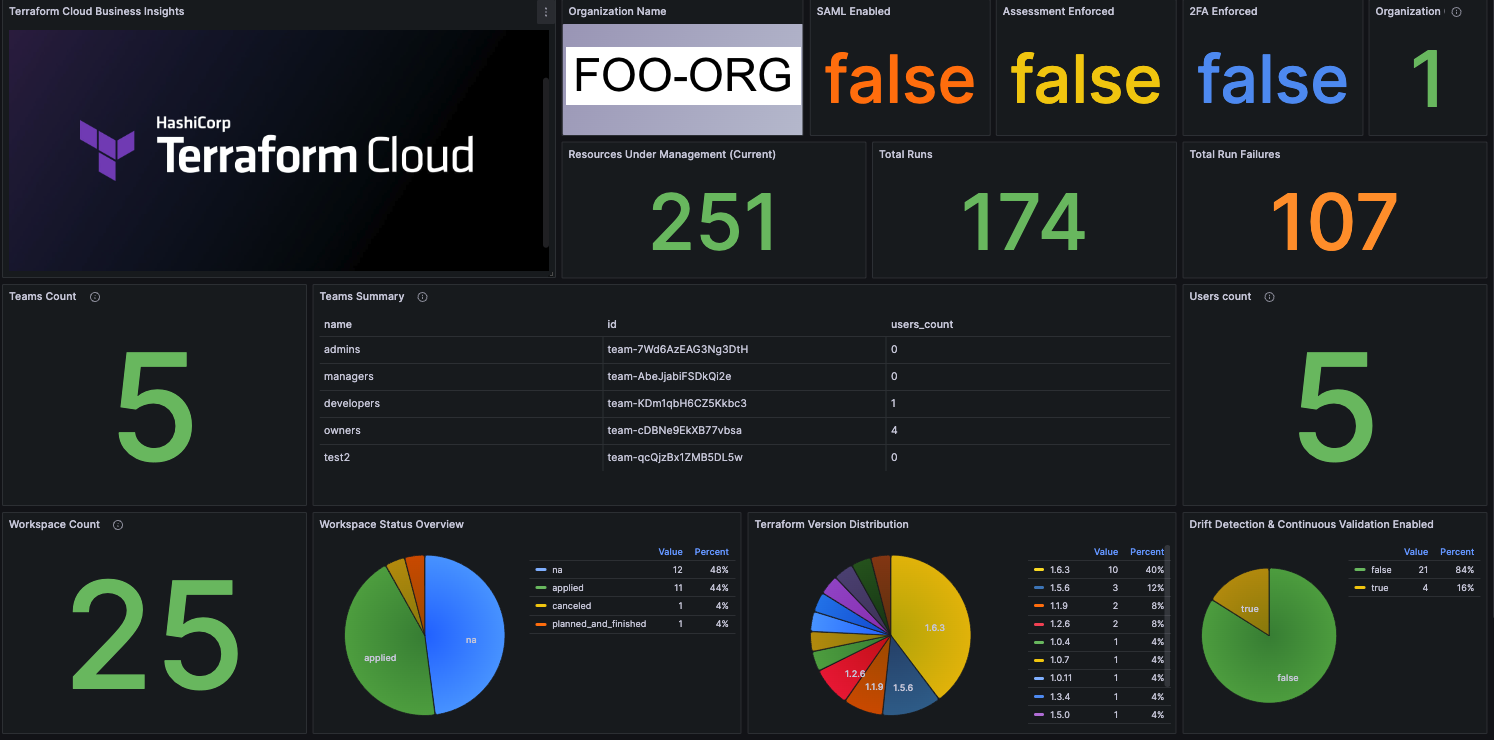Viewport: 1494px width, 740px height.
Task: Click the id team-qcQjzBx1ZMB5DL5w
Action: click(675, 458)
